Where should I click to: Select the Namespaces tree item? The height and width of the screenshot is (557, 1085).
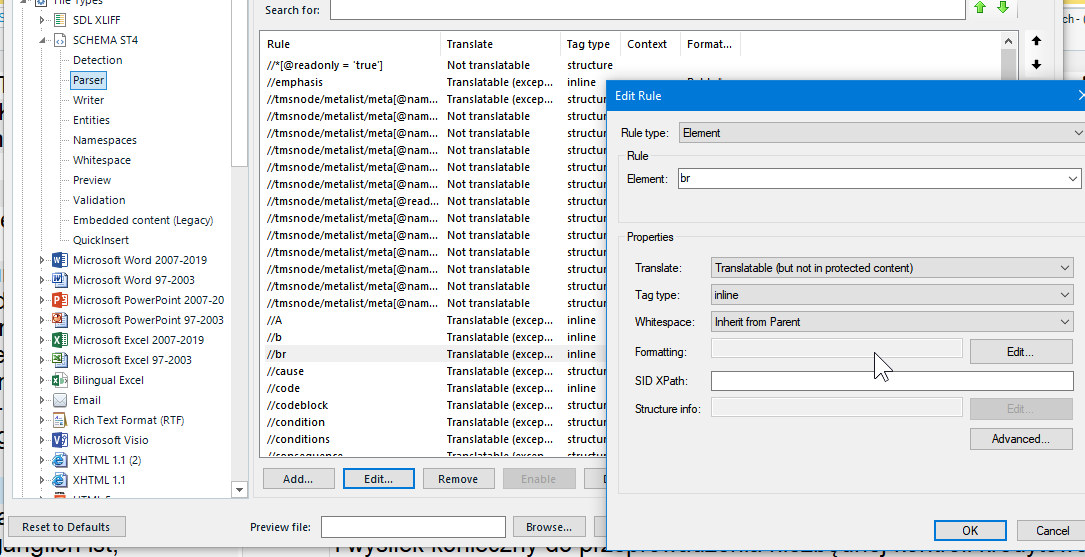pyautogui.click(x=105, y=140)
